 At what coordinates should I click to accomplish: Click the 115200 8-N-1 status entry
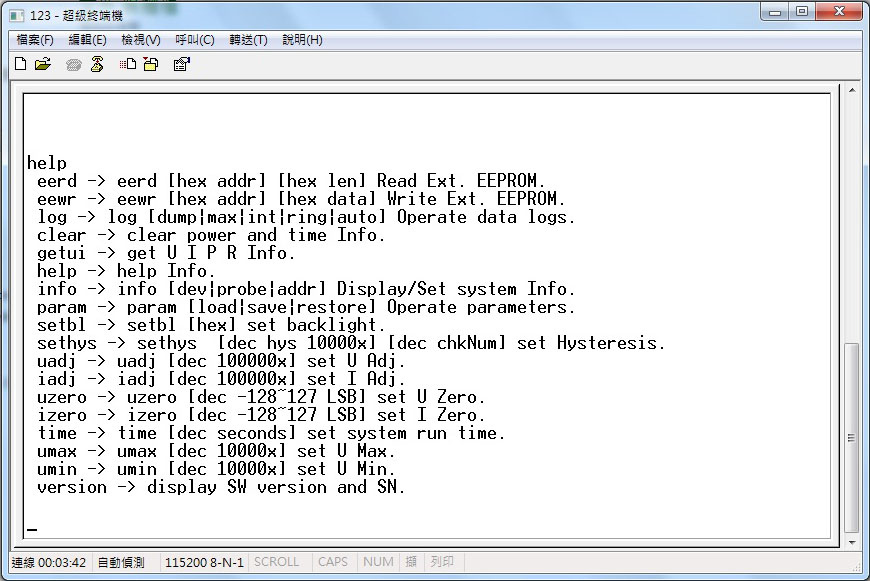(x=204, y=563)
